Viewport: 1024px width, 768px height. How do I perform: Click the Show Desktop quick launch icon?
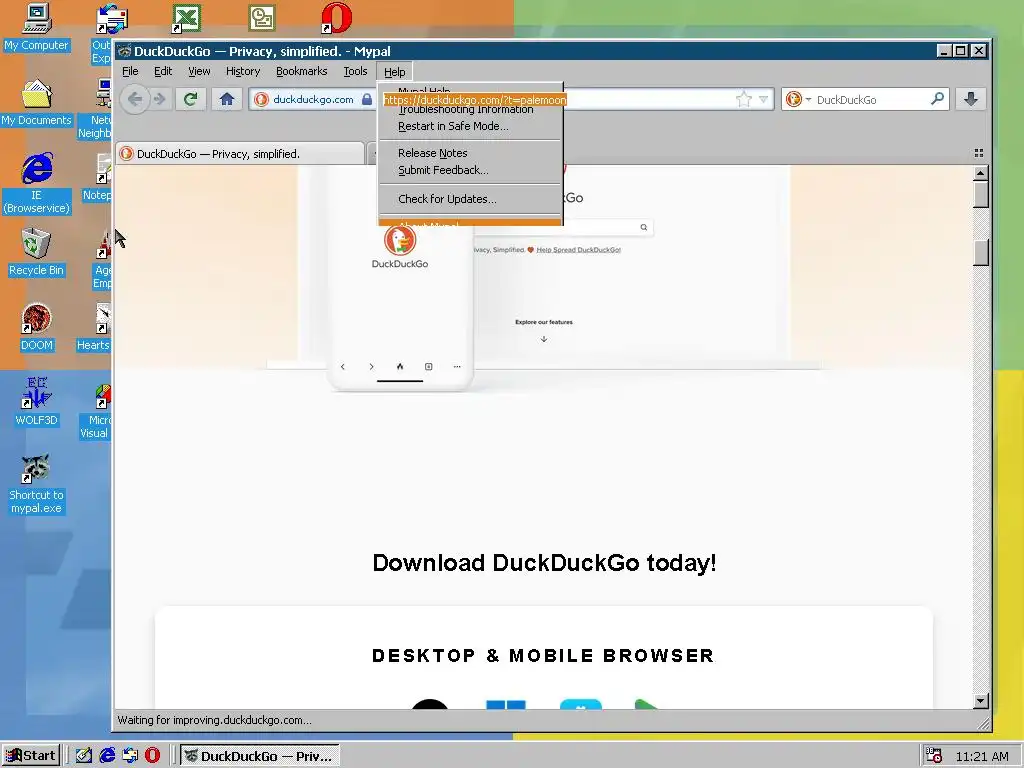click(84, 756)
